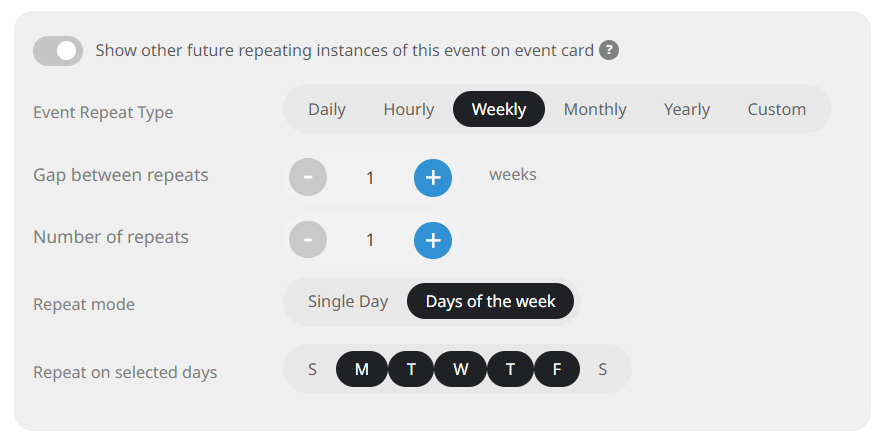Click the help question mark icon
This screenshot has width=888, height=440.
tap(609, 50)
